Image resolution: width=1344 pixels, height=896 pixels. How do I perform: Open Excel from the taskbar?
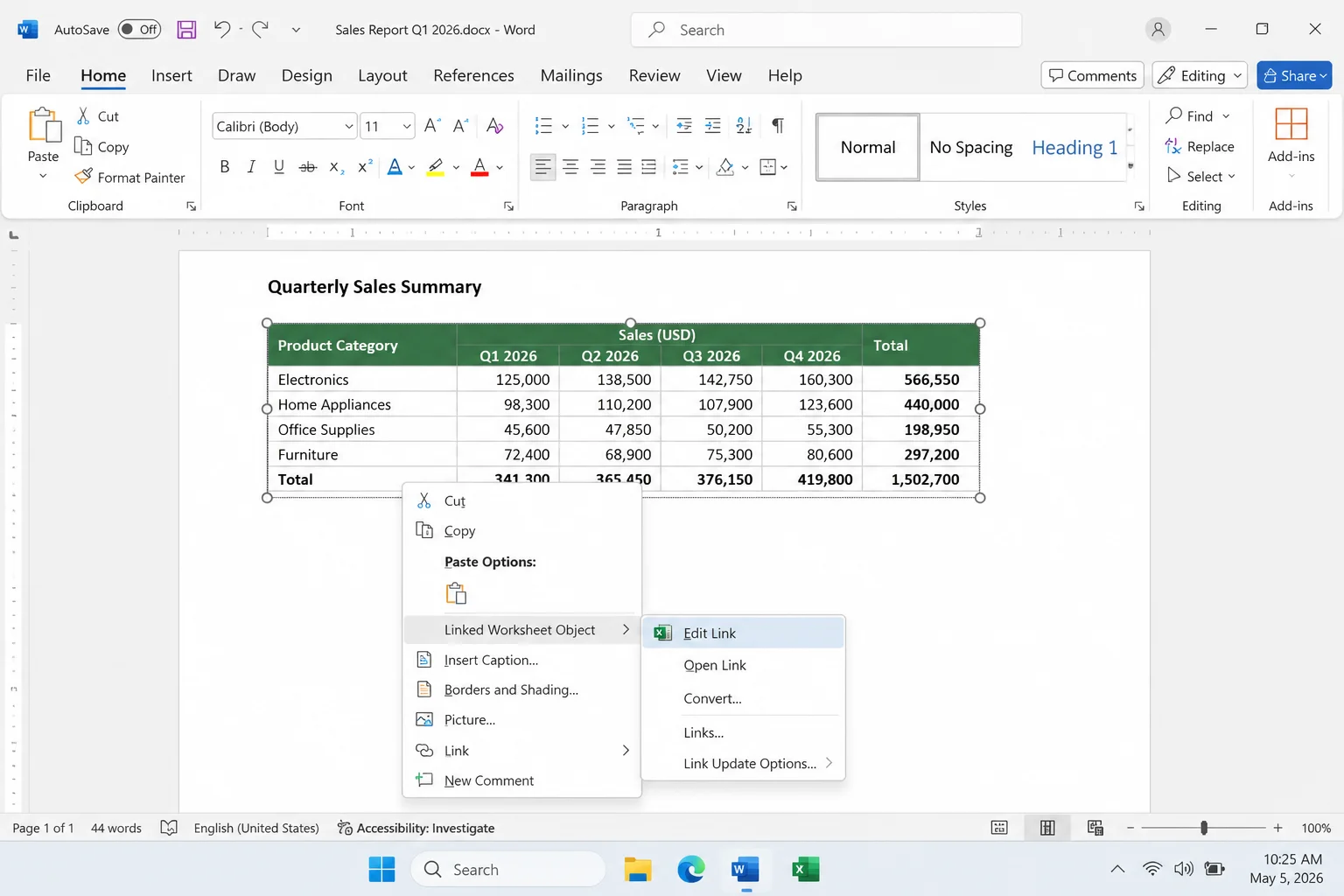coord(805,869)
